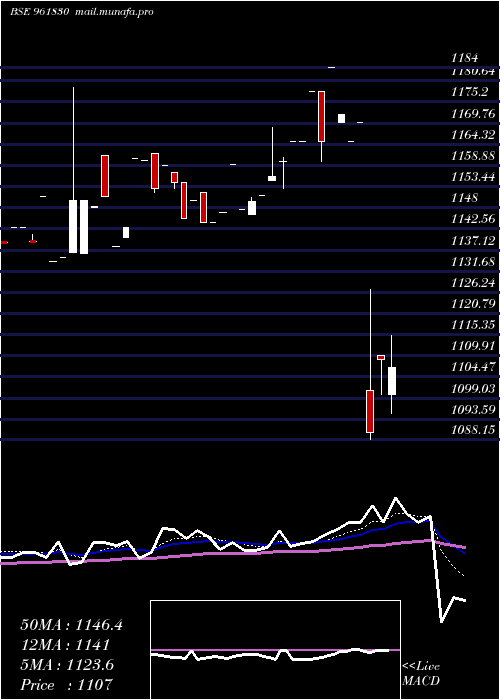Click the 1153.44 price axis label
This screenshot has height=700, width=500.
tap(473, 177)
